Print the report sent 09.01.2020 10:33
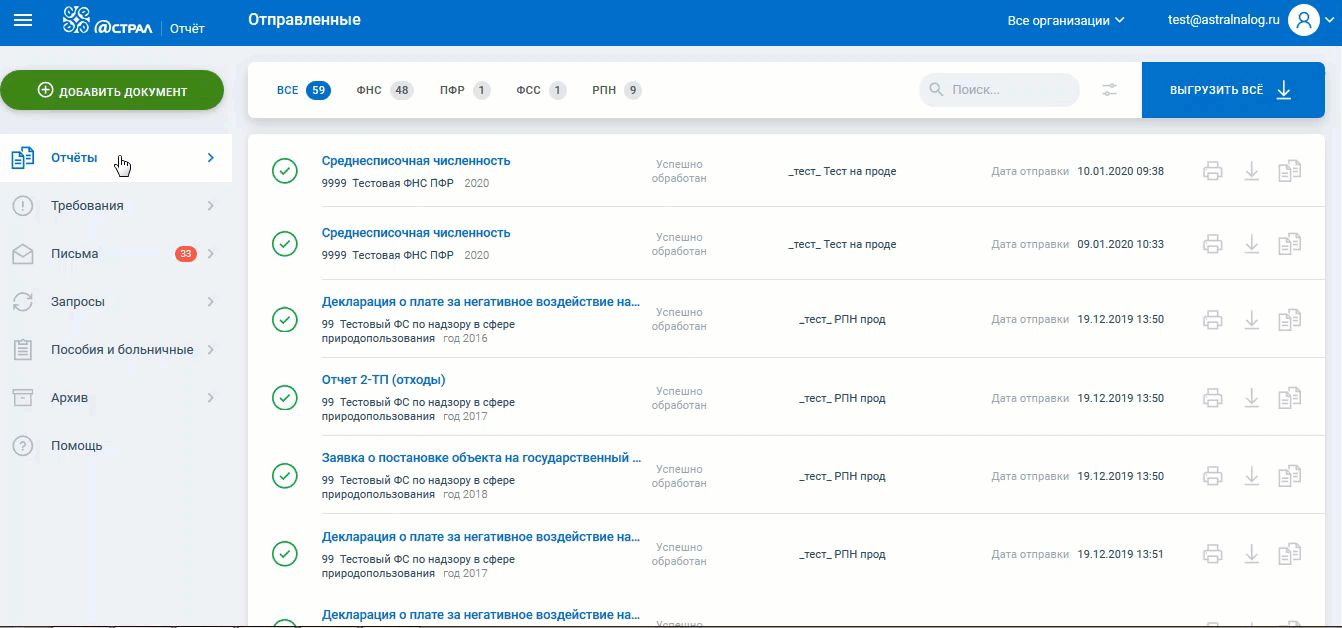Screen dimensions: 1342x628 pyautogui.click(x=1213, y=244)
